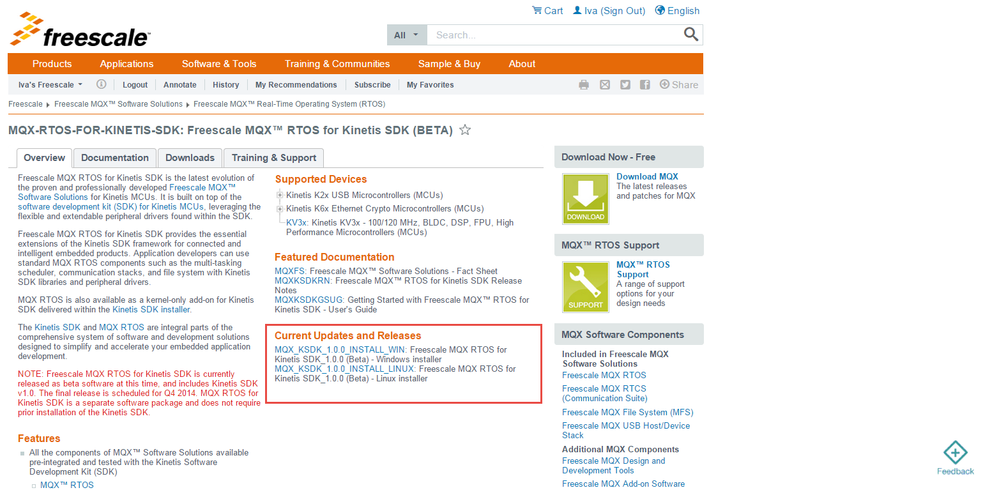Share on Facebook icon

point(645,85)
